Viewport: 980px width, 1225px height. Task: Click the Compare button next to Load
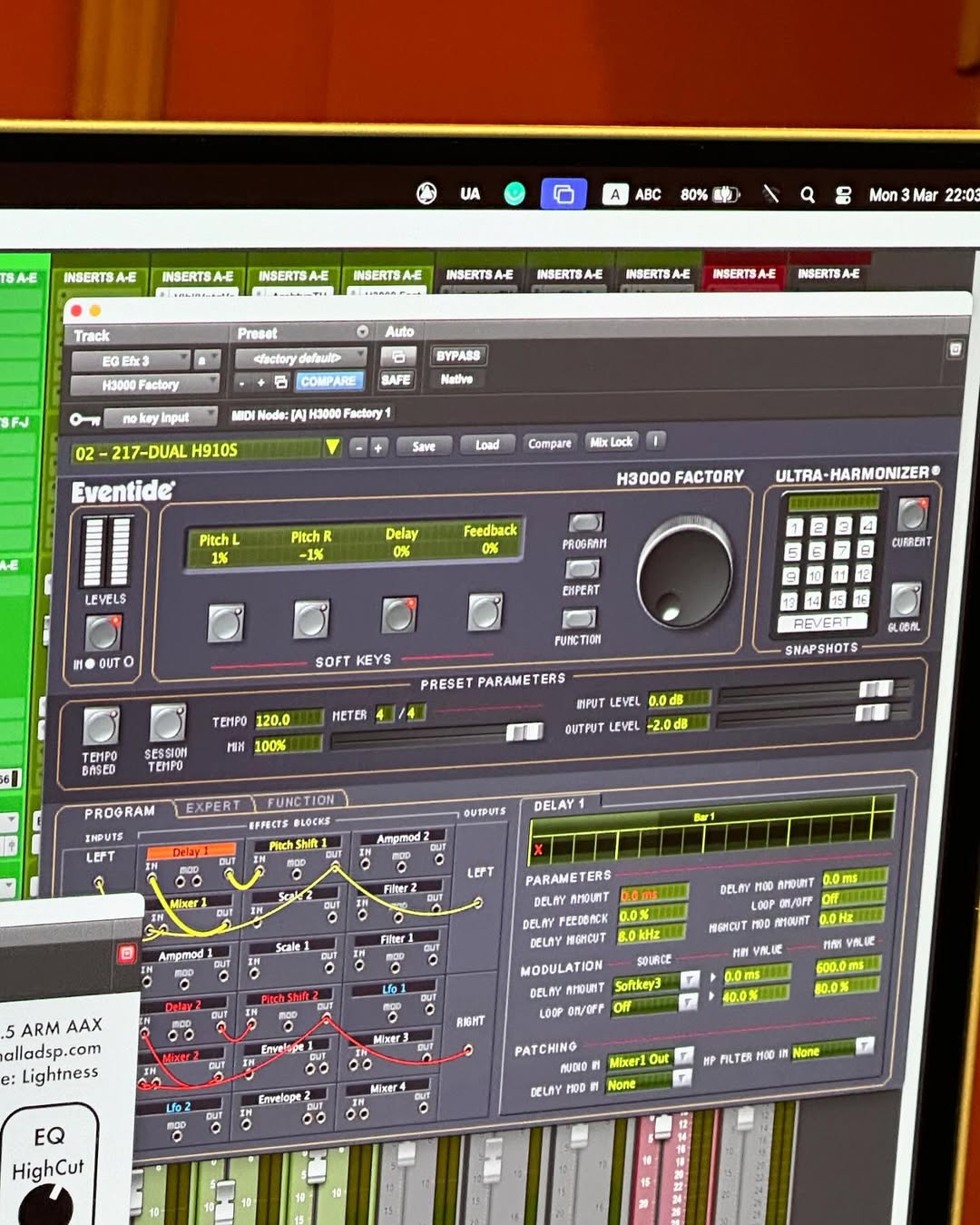coord(550,444)
